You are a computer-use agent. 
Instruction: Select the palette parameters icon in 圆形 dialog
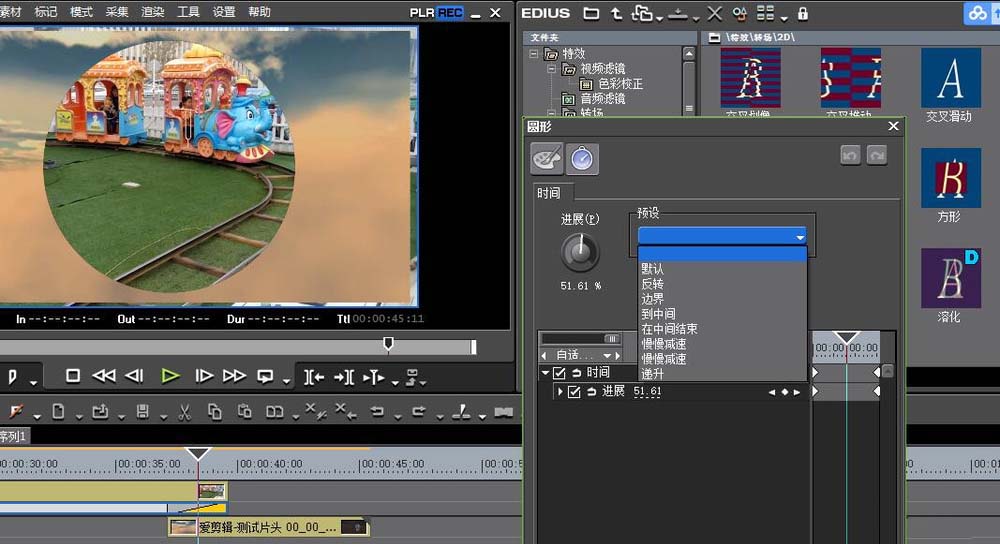pos(547,159)
